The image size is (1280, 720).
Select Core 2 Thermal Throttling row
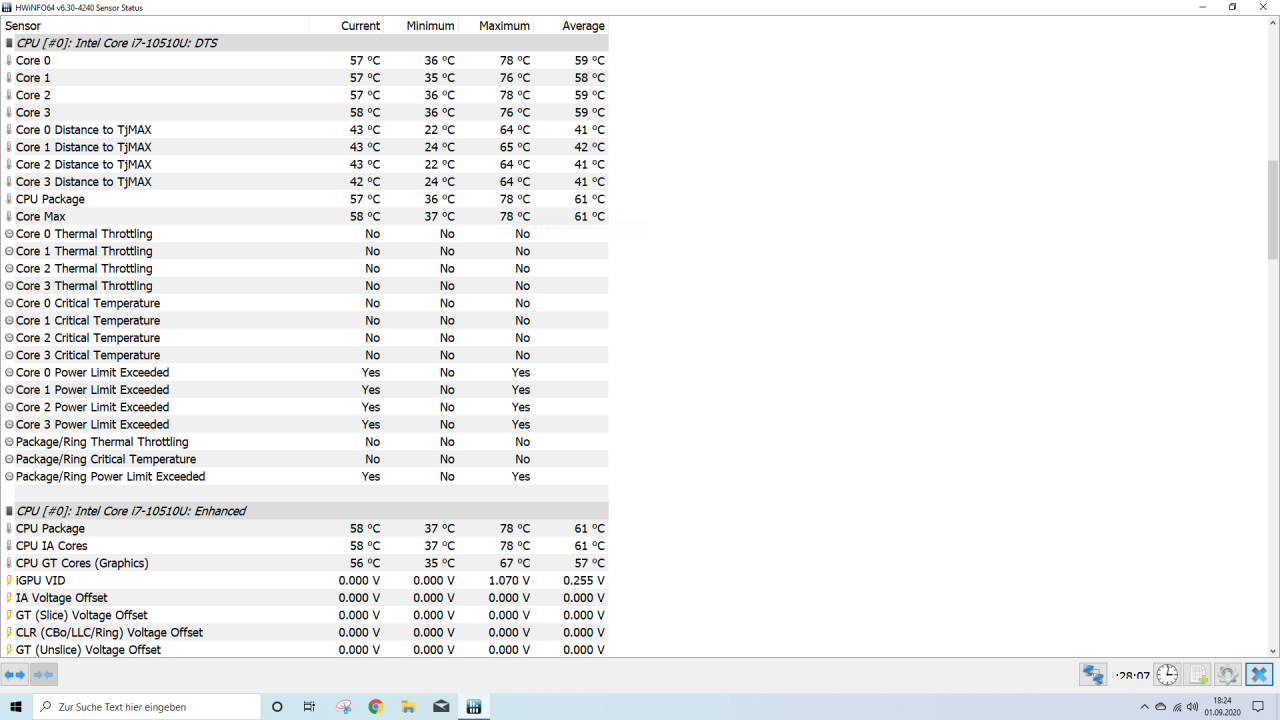click(304, 269)
